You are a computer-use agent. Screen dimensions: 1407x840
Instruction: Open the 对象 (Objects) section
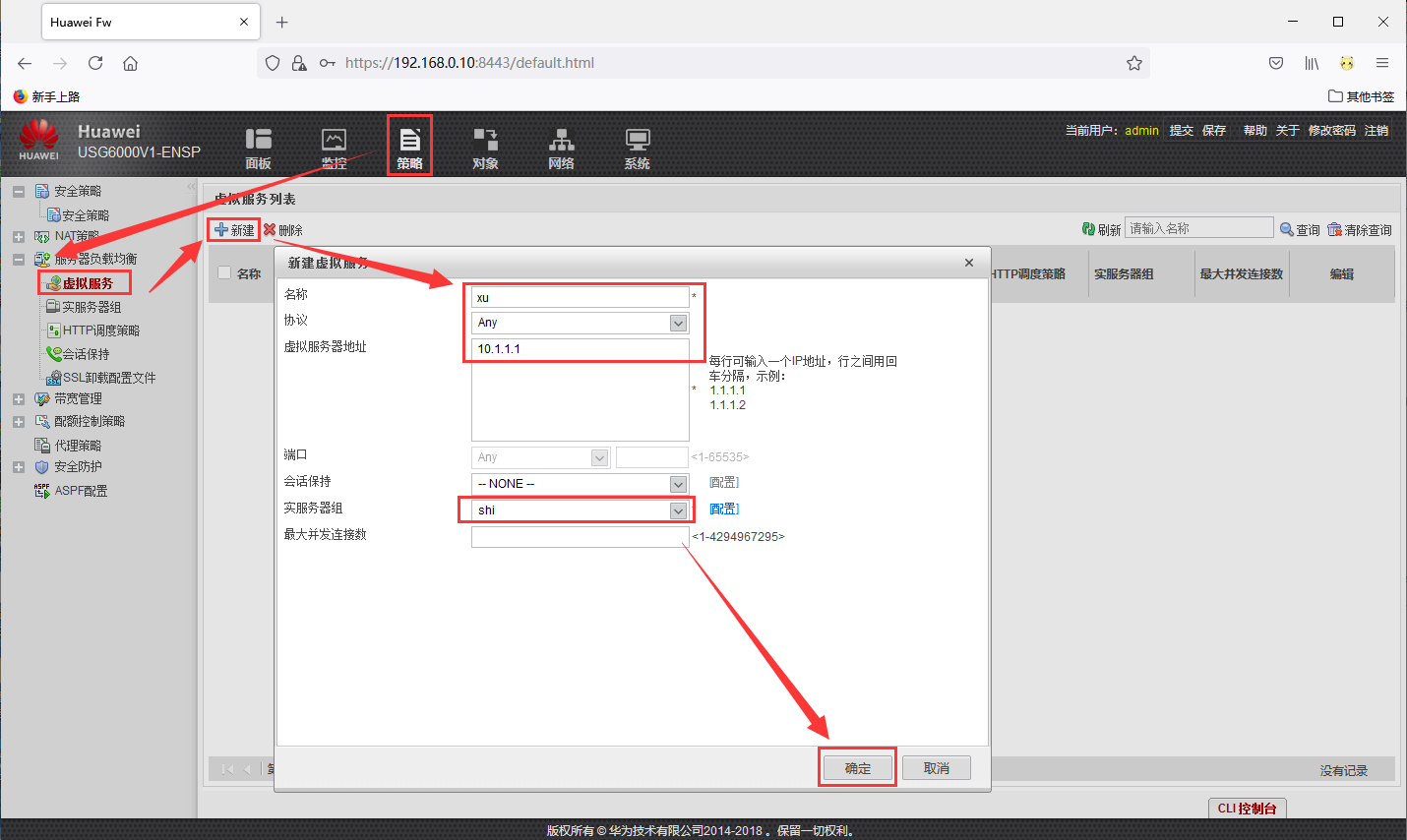485,146
